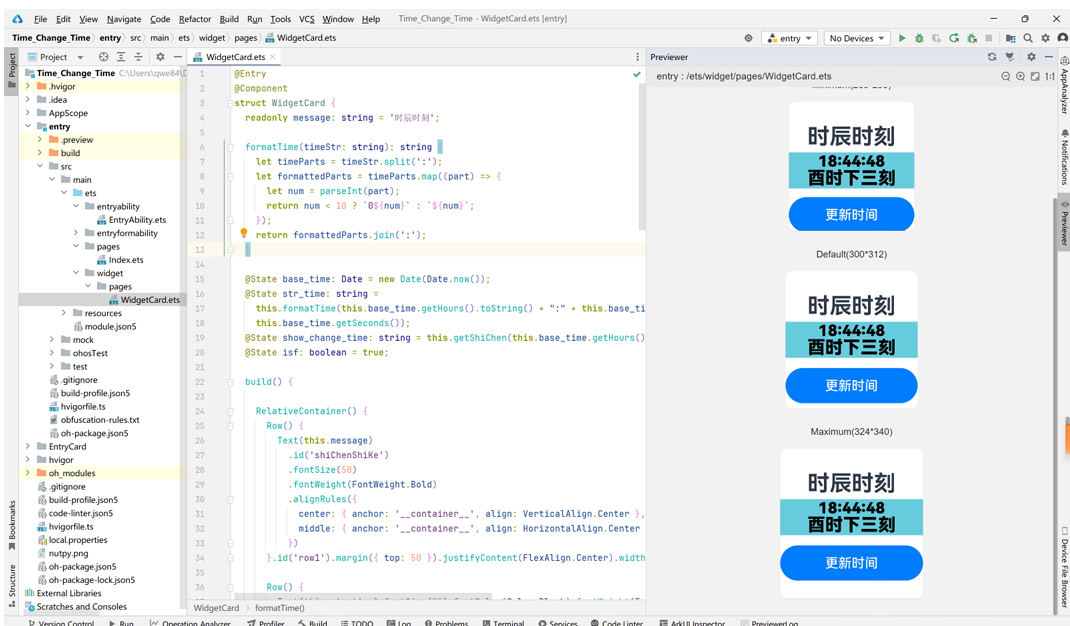The image size is (1070, 626).
Task: Open the File menu
Action: pos(40,19)
